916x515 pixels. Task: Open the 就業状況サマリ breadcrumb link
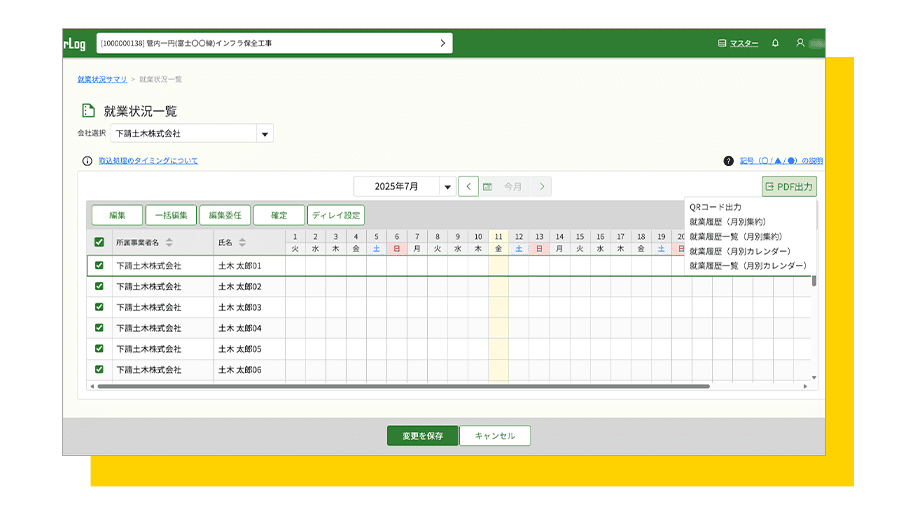pos(101,78)
